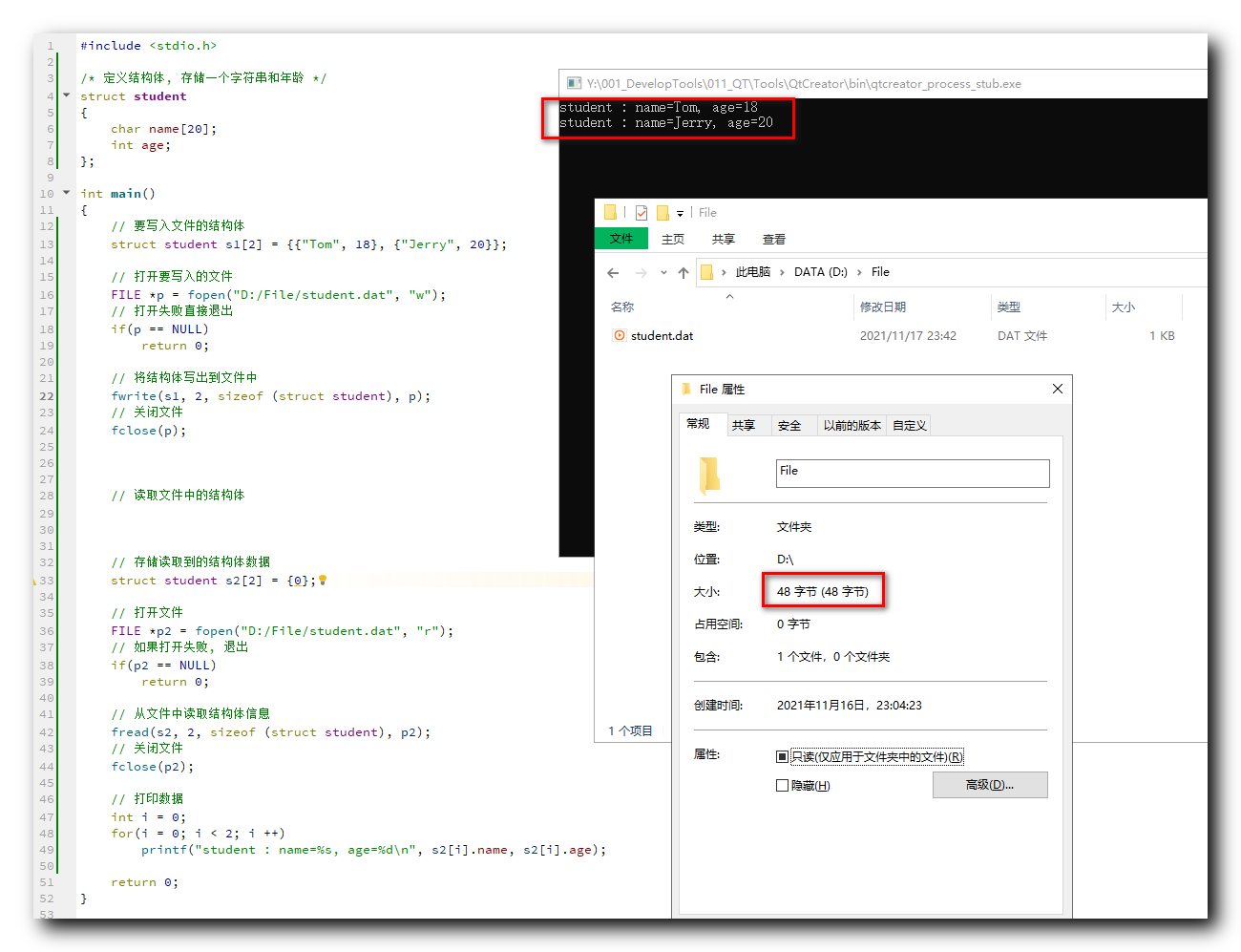Click the fread call on line 42
Screen dimensions: 1241x952
[x=271, y=731]
